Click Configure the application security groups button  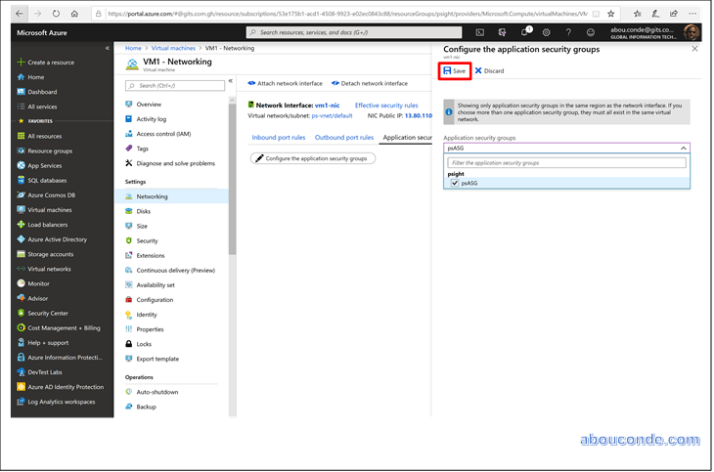(313, 158)
